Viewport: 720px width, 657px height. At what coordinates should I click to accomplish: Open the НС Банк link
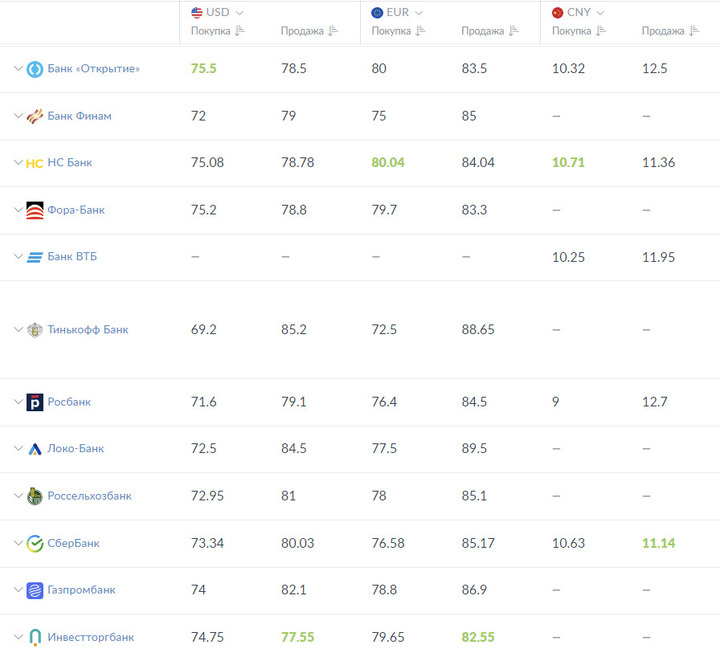coord(70,163)
